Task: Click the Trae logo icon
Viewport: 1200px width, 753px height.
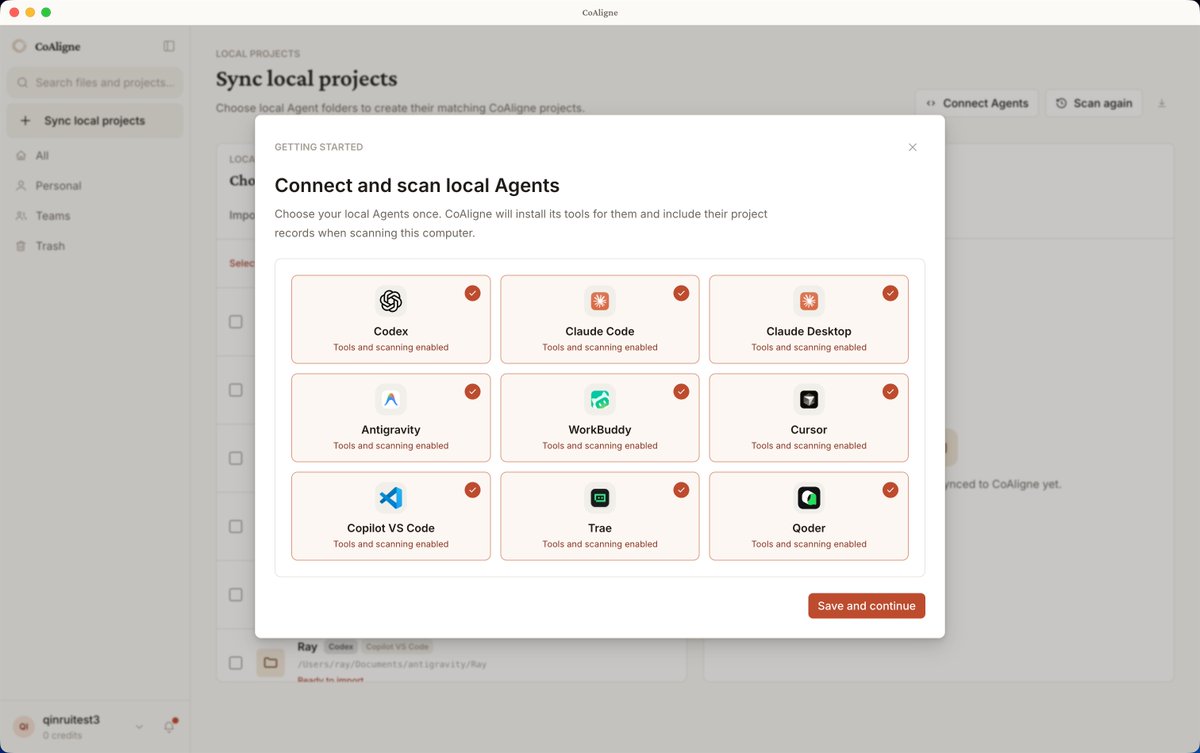Action: pos(600,498)
